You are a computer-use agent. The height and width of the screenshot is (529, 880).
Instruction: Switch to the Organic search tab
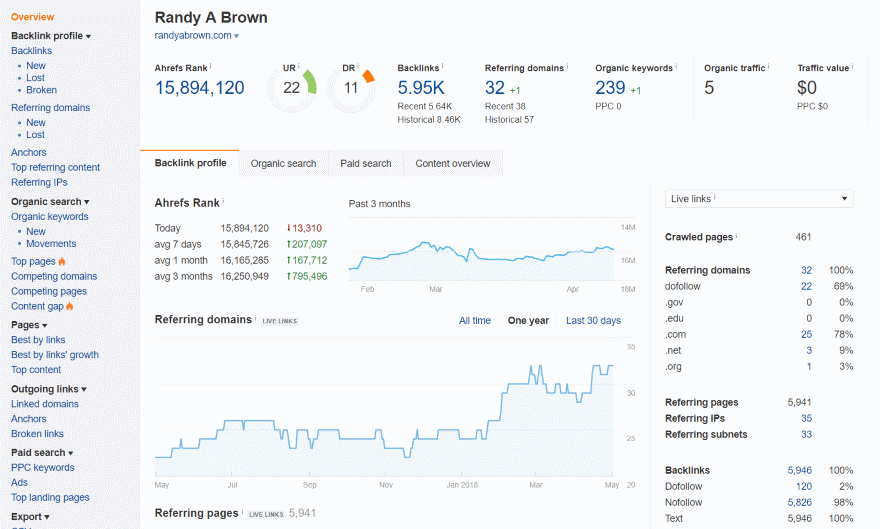283,164
